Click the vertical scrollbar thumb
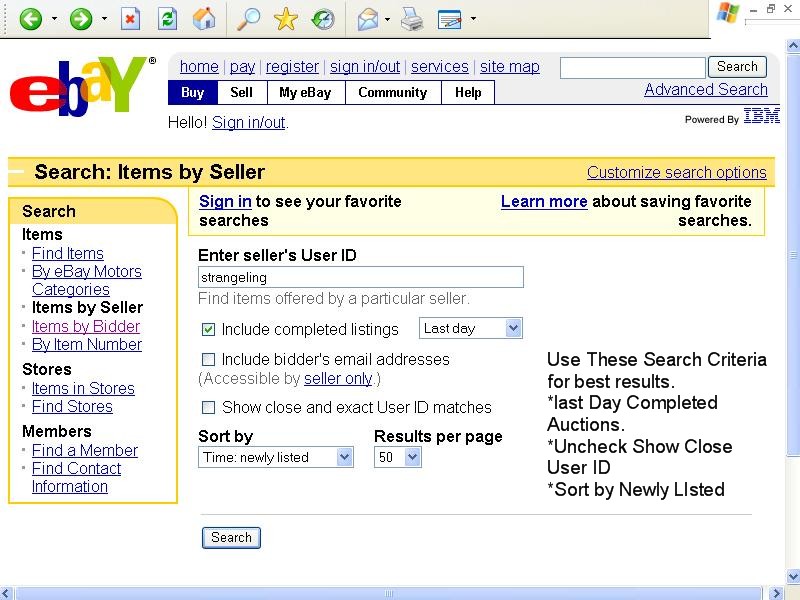 pyautogui.click(x=793, y=254)
